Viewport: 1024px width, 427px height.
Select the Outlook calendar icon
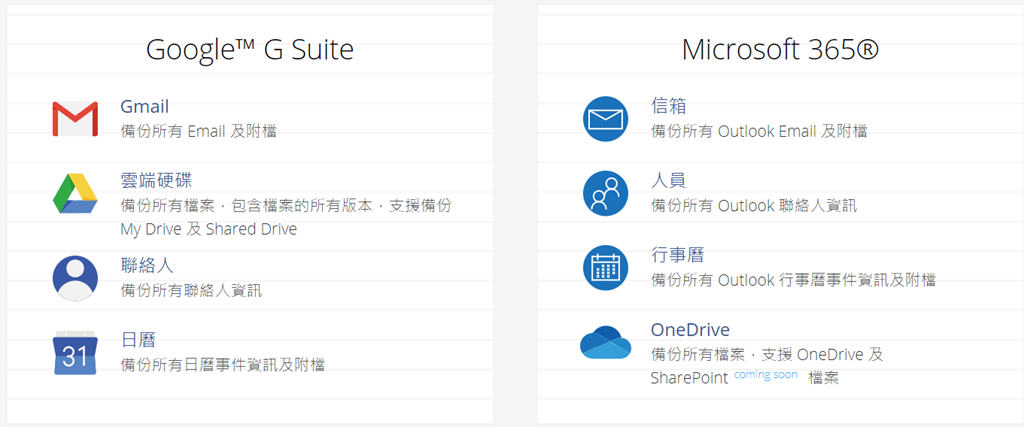(x=605, y=267)
